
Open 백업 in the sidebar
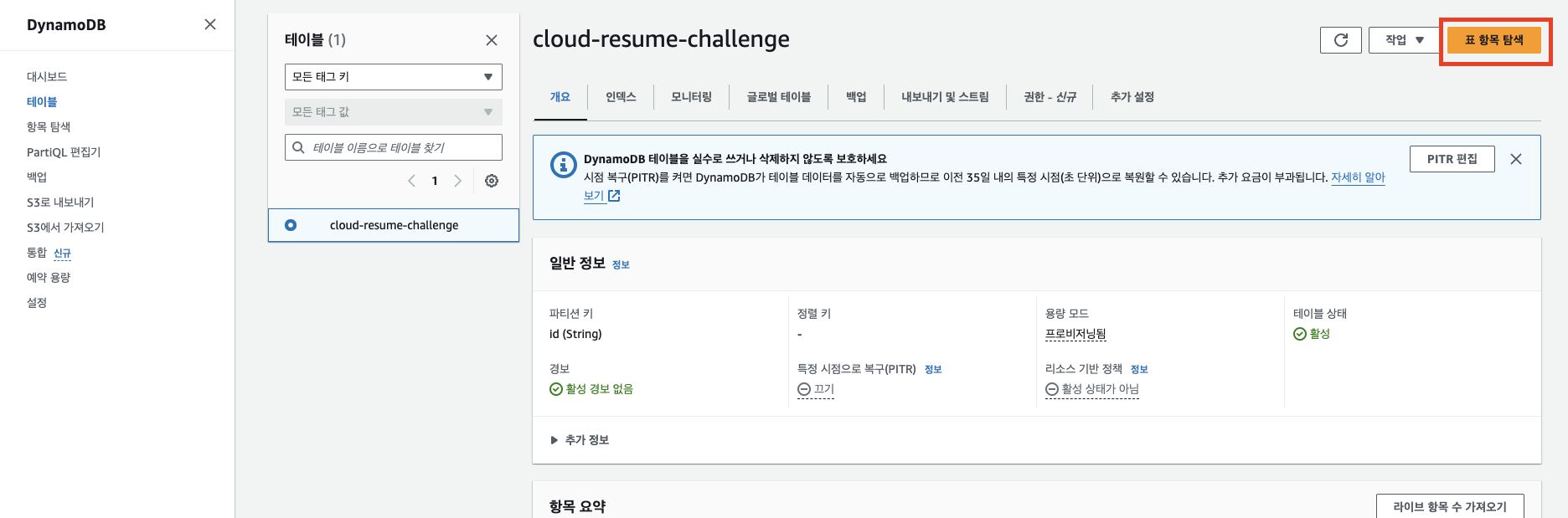[x=37, y=177]
